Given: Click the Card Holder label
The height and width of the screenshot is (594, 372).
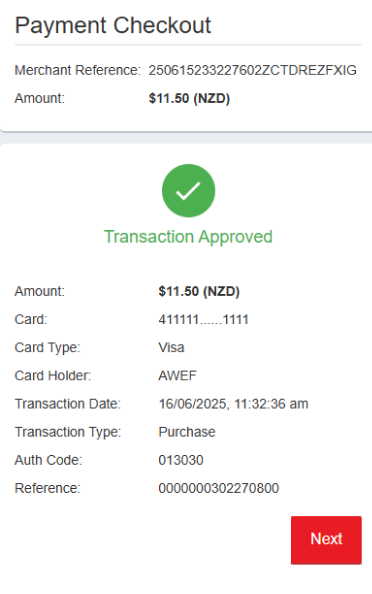Looking at the screenshot, I should click(53, 376).
